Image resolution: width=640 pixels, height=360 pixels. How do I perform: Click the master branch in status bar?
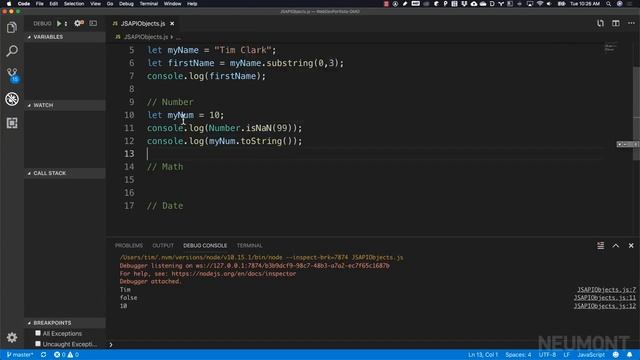[20, 355]
